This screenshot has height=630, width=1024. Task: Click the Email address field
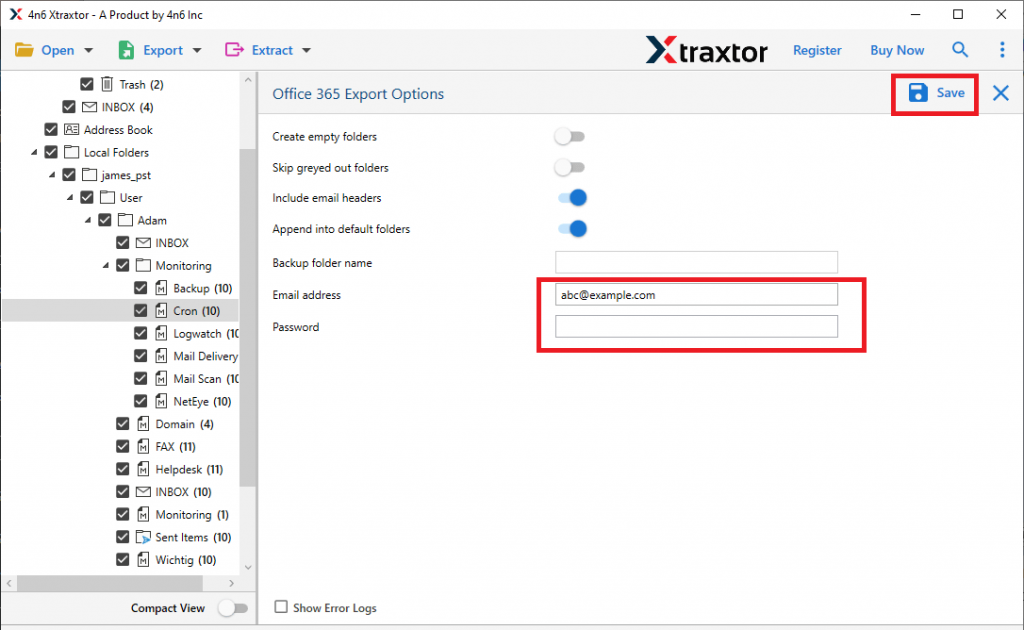(x=696, y=294)
